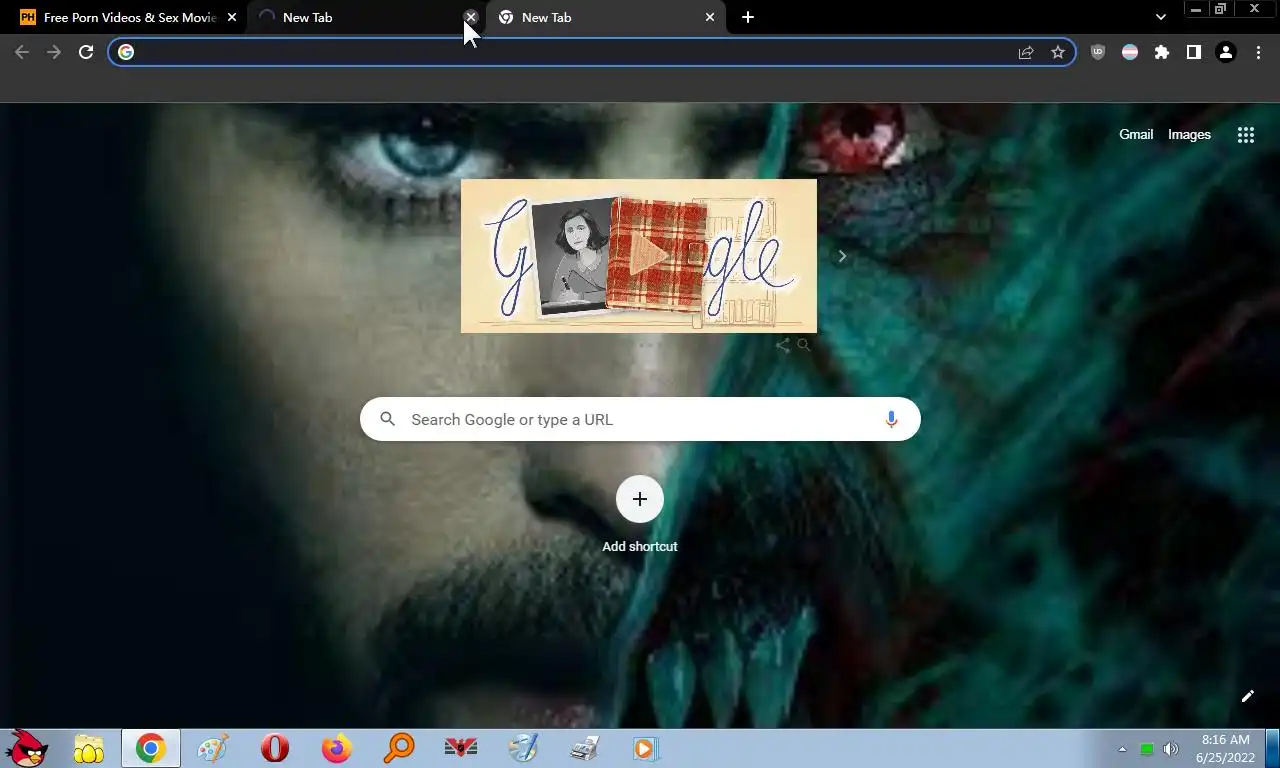Launch the paint palette app from taskbar
Screen dimensions: 1280x768
click(x=213, y=748)
